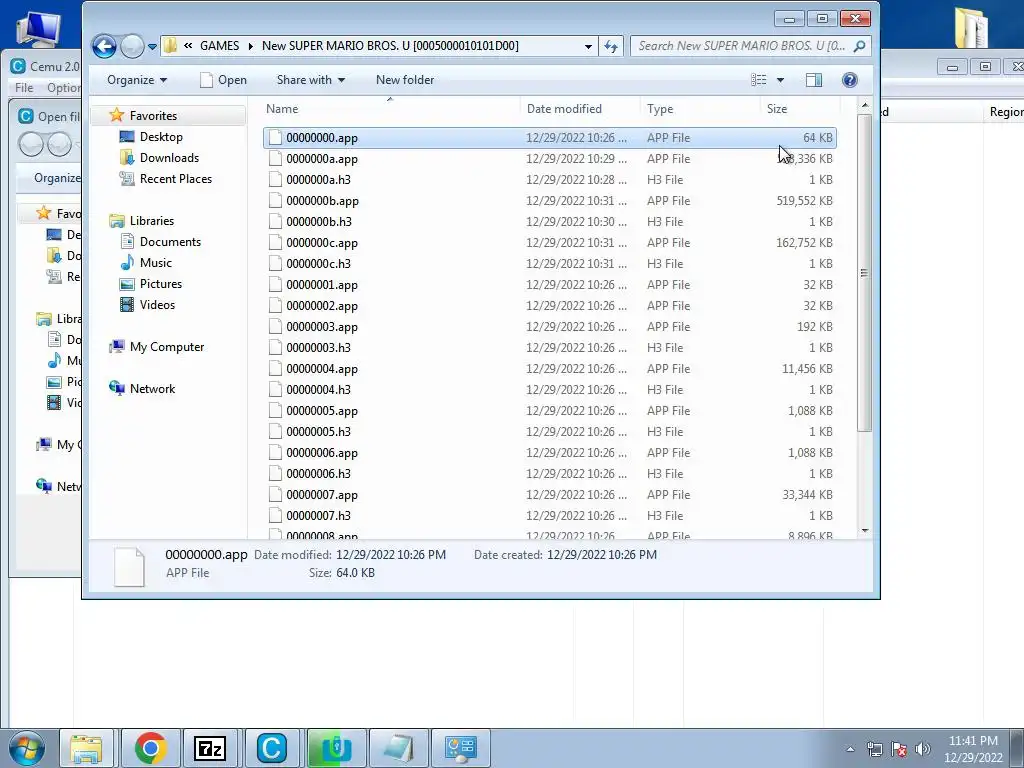Open the Music library
This screenshot has height=768, width=1024.
click(x=155, y=263)
